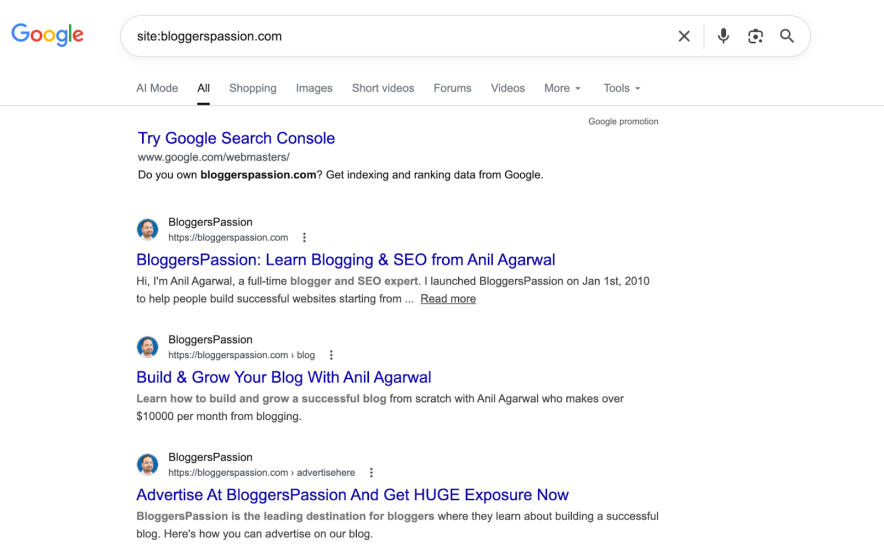Open three-dot menu for advertisehere result
The height and width of the screenshot is (547, 884).
pos(371,473)
